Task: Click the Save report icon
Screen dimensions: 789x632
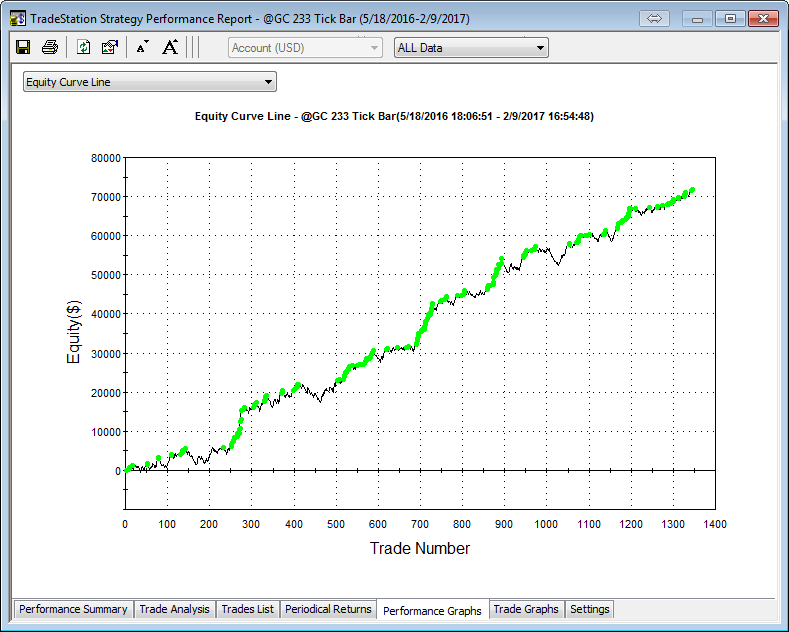Action: tap(23, 47)
